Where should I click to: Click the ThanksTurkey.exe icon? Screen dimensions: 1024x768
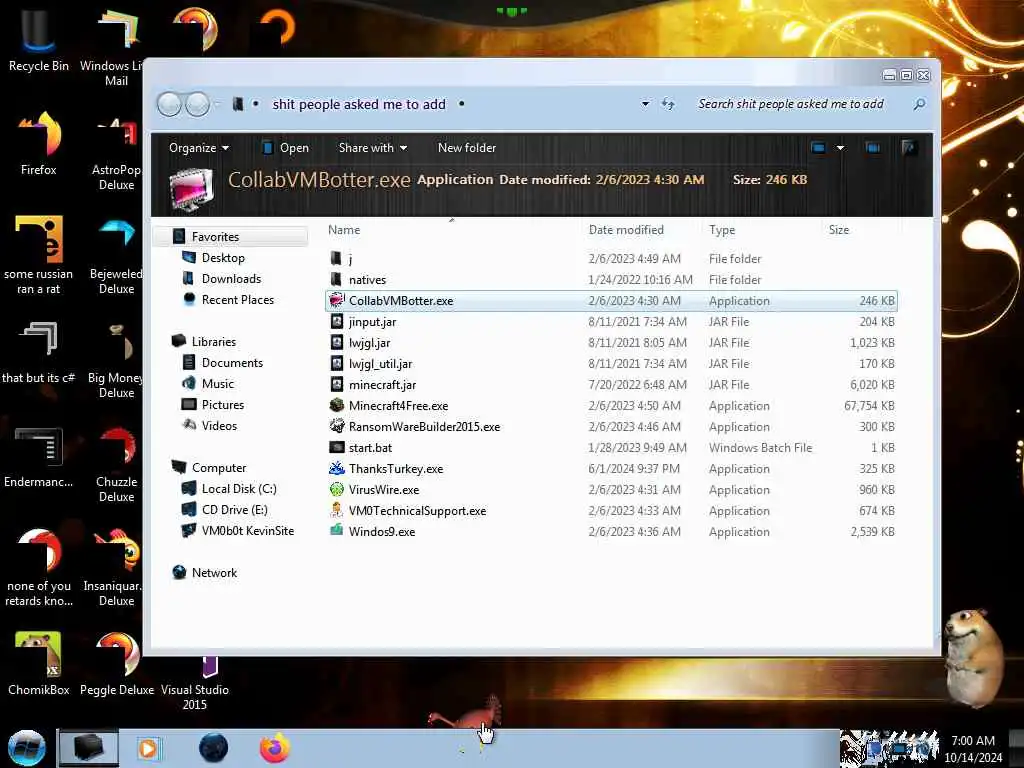coord(336,468)
